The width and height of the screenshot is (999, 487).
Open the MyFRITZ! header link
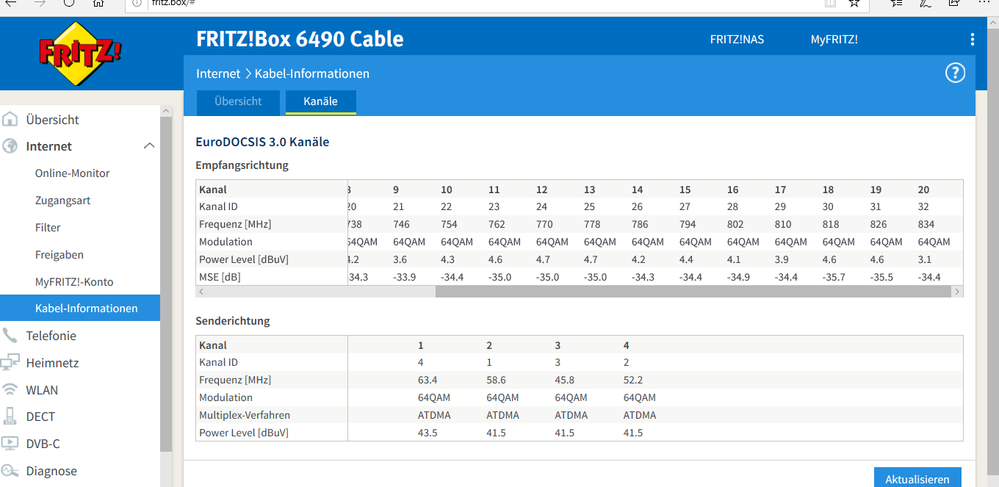pos(834,40)
